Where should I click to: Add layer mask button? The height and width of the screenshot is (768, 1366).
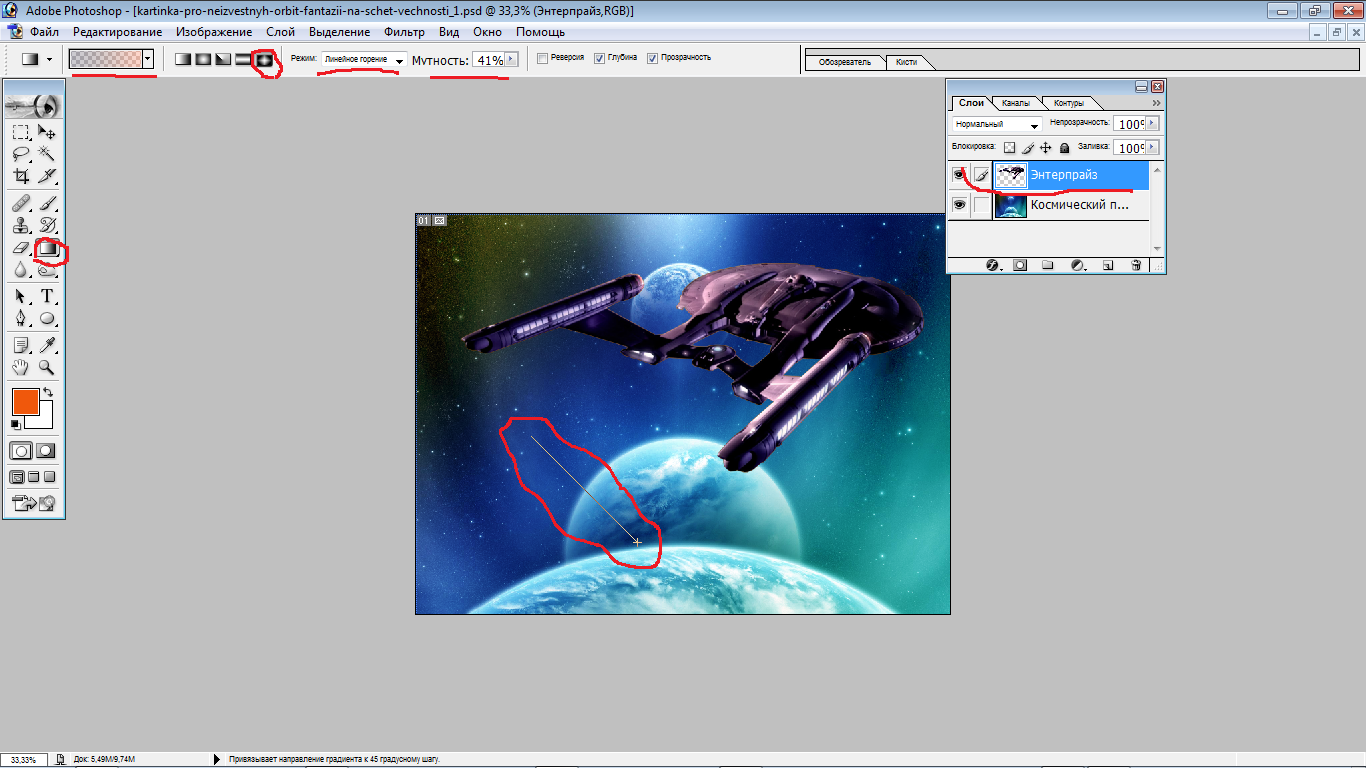click(1020, 265)
